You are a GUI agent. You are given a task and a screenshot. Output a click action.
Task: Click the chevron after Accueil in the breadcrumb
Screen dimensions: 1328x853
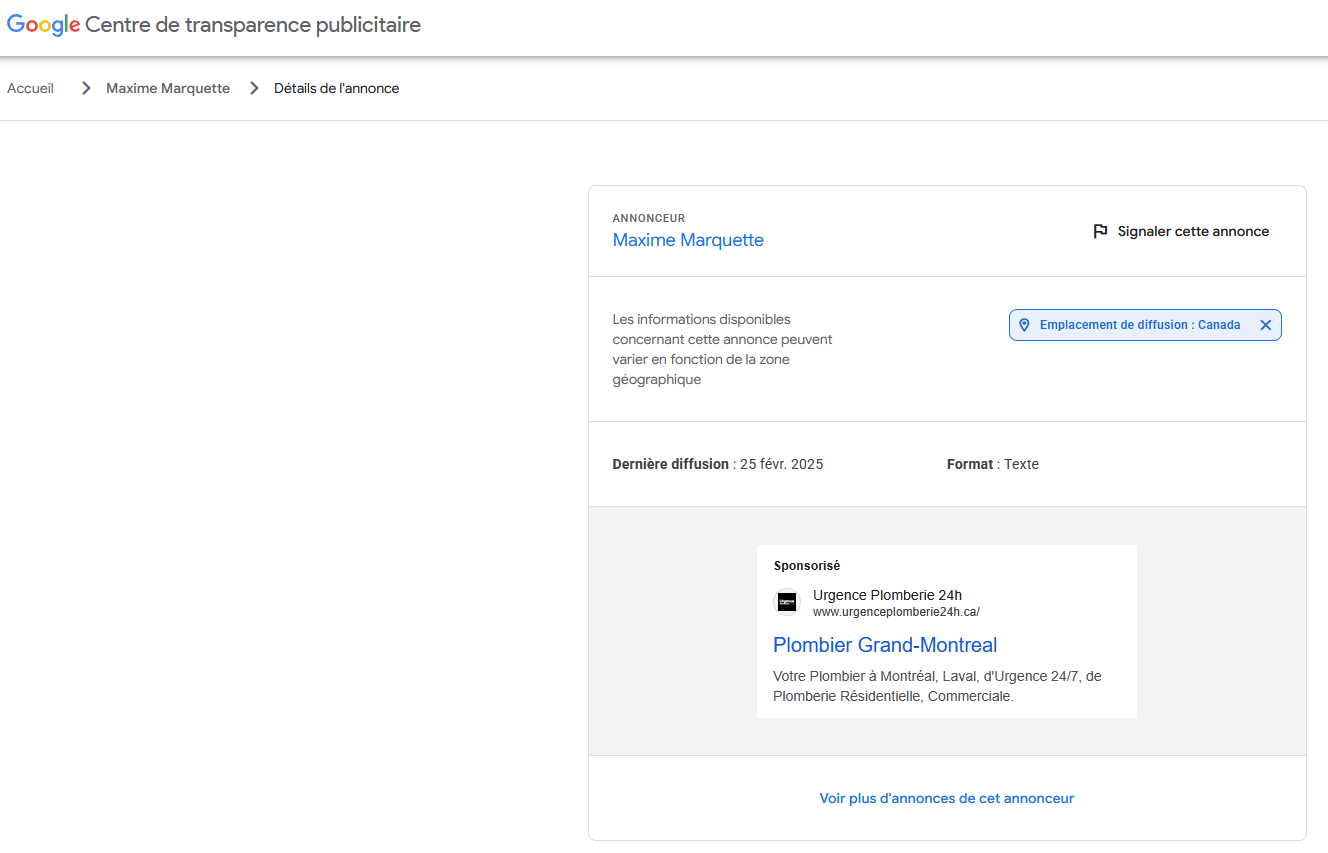[x=86, y=88]
